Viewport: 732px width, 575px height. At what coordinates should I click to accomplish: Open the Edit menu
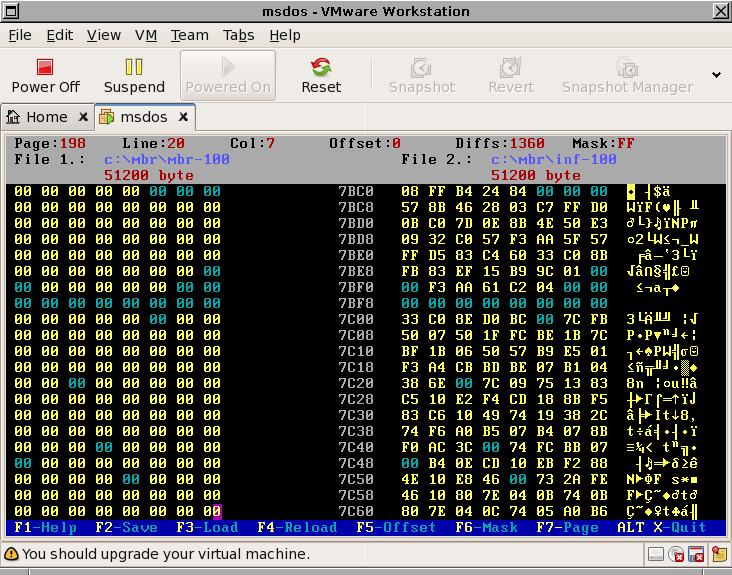tap(60, 35)
